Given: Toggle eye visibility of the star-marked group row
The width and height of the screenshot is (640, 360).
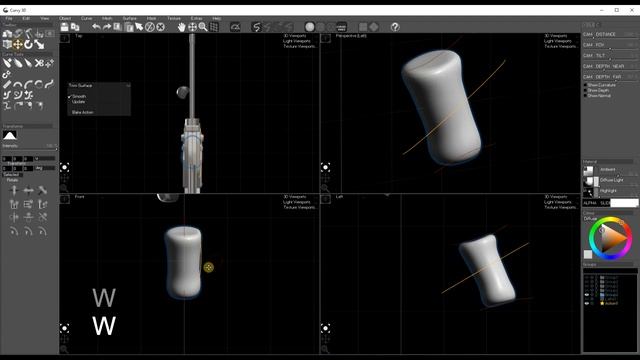Looking at the screenshot, I should tap(587, 303).
